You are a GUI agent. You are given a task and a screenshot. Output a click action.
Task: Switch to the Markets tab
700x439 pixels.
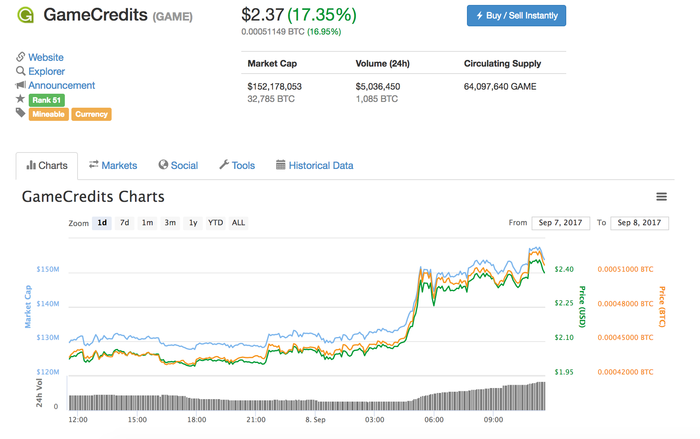point(113,166)
